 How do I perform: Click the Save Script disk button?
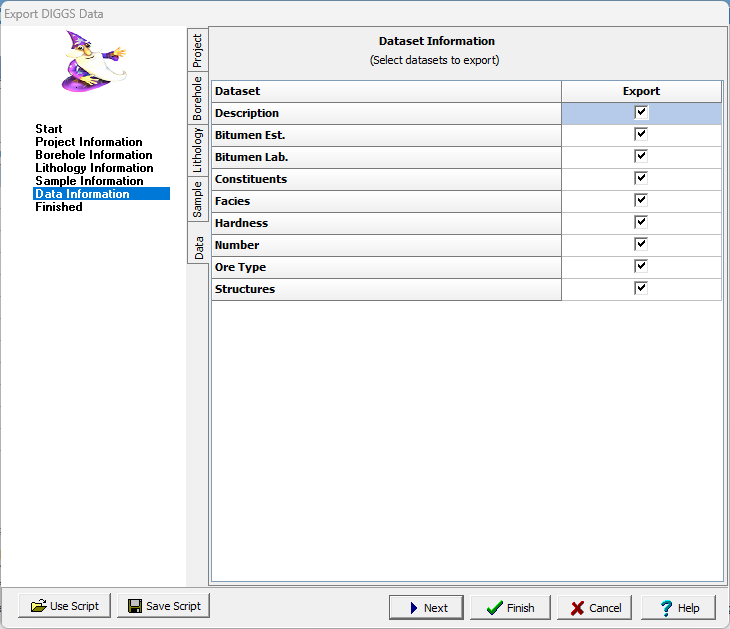pyautogui.click(x=164, y=606)
